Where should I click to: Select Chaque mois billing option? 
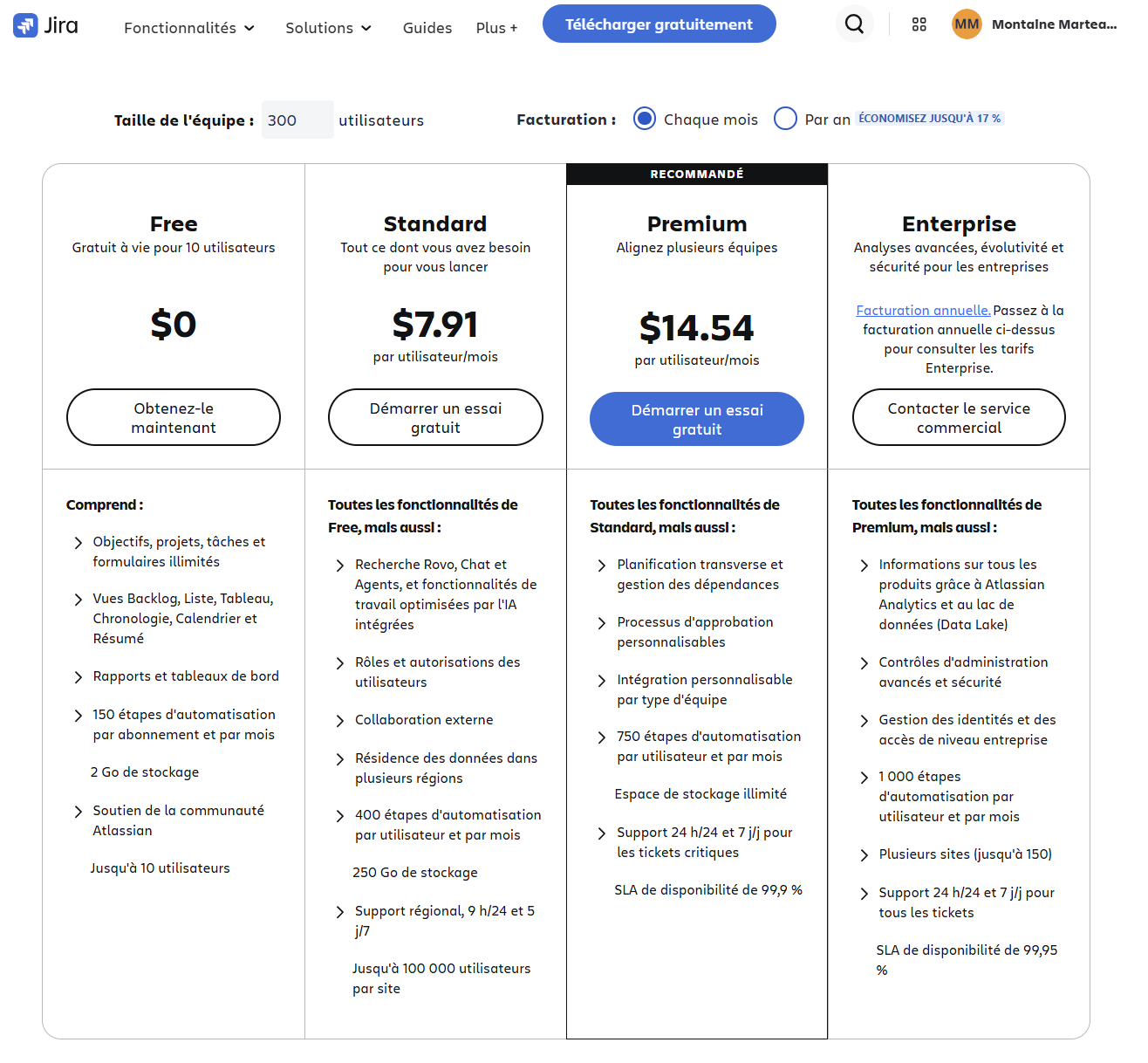point(645,119)
